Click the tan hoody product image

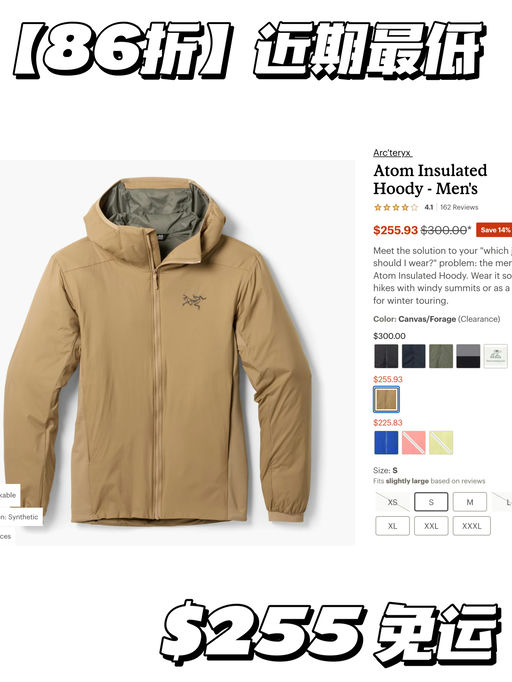point(177,352)
